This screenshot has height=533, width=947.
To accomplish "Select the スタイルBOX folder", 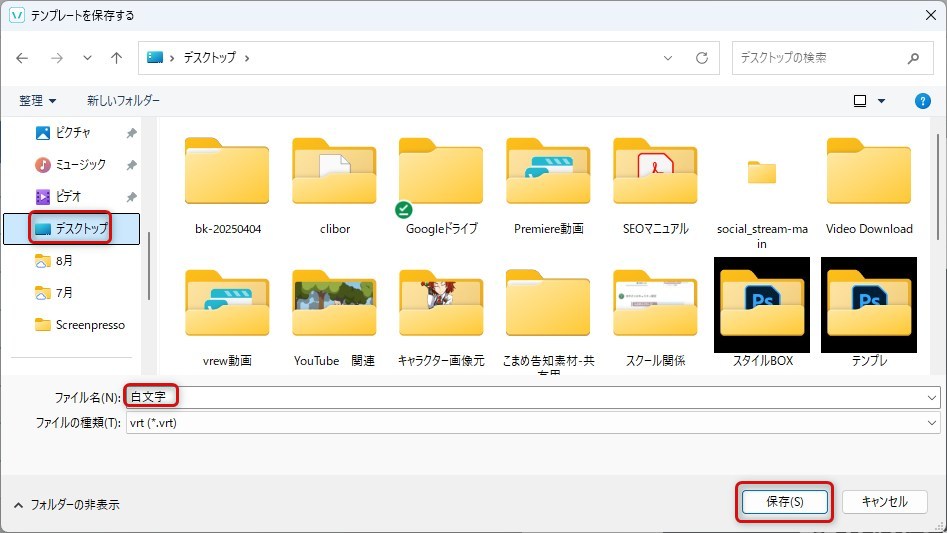I will click(762, 313).
